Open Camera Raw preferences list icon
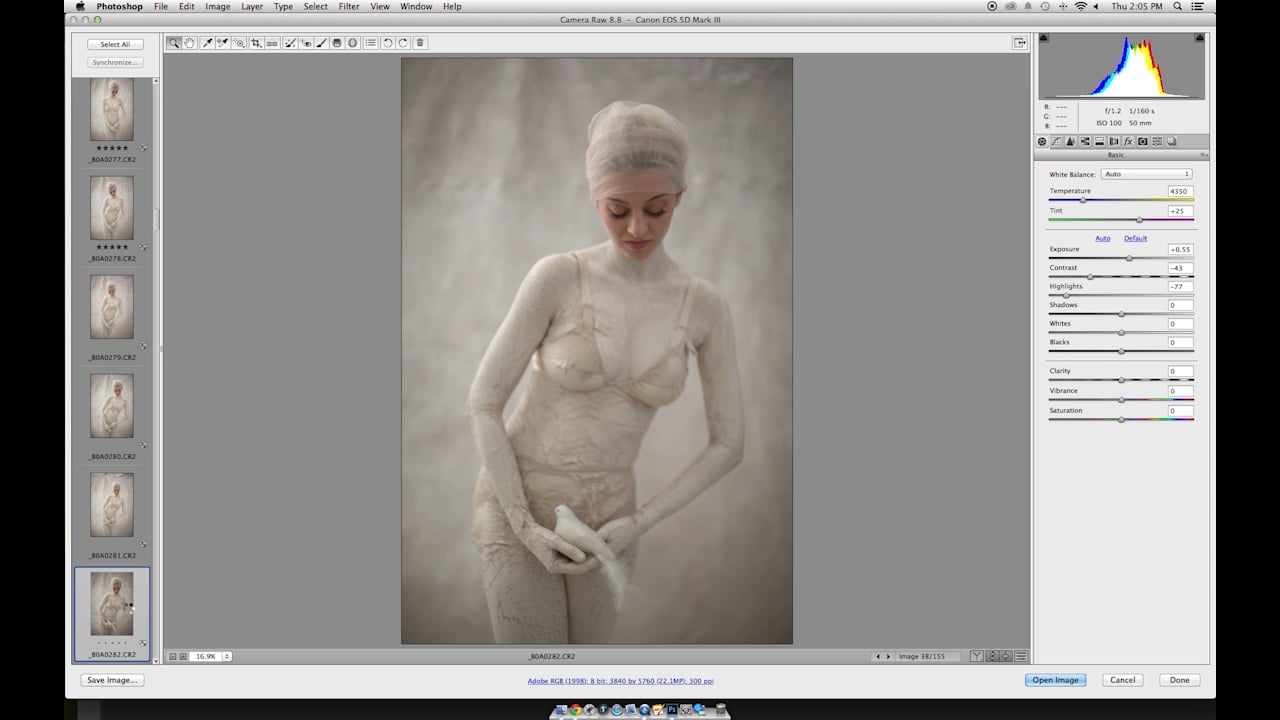The height and width of the screenshot is (720, 1280). [x=371, y=43]
